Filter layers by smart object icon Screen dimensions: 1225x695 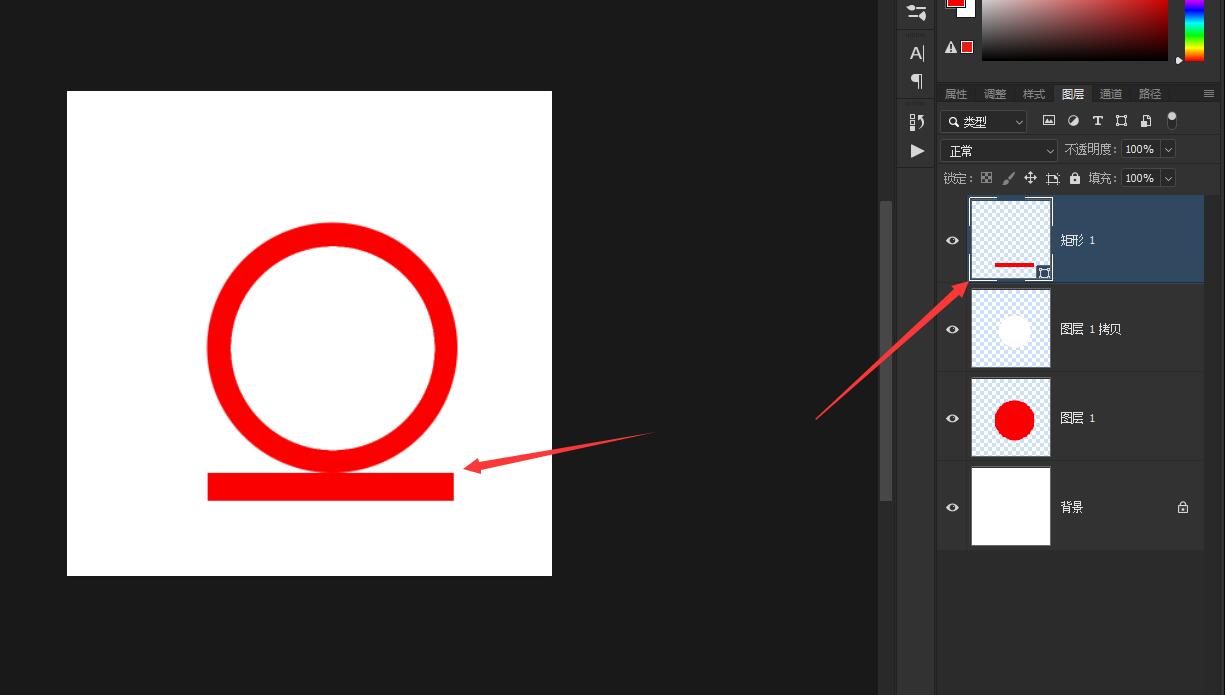point(1146,121)
